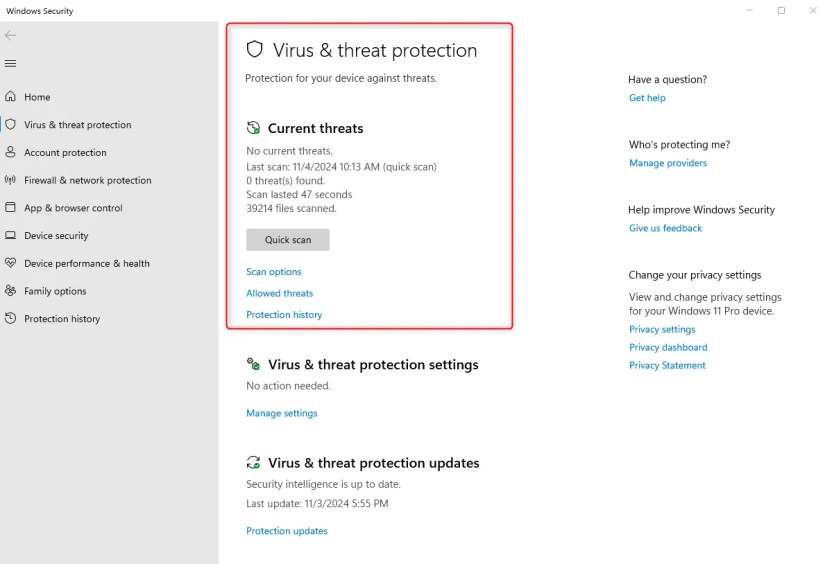Open Give us feedback link

[666, 228]
